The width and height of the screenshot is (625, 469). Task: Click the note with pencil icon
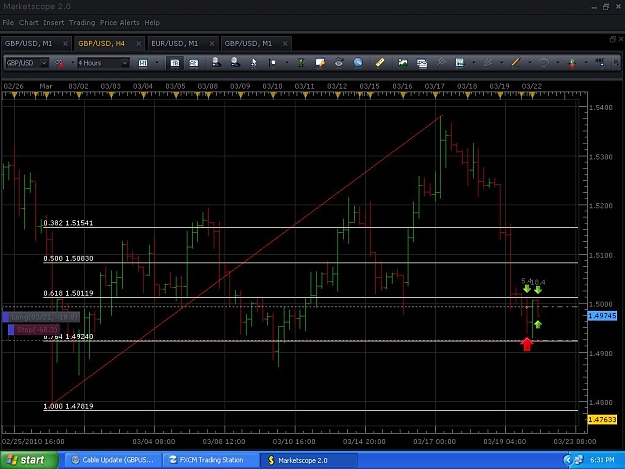click(320, 63)
